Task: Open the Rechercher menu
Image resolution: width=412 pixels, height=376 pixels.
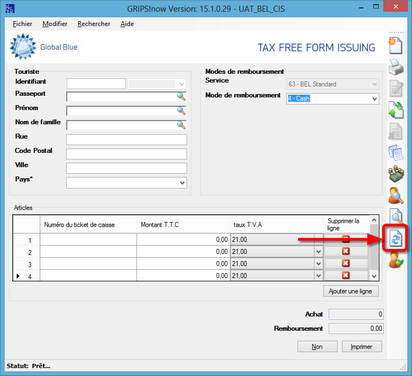Action: (94, 24)
